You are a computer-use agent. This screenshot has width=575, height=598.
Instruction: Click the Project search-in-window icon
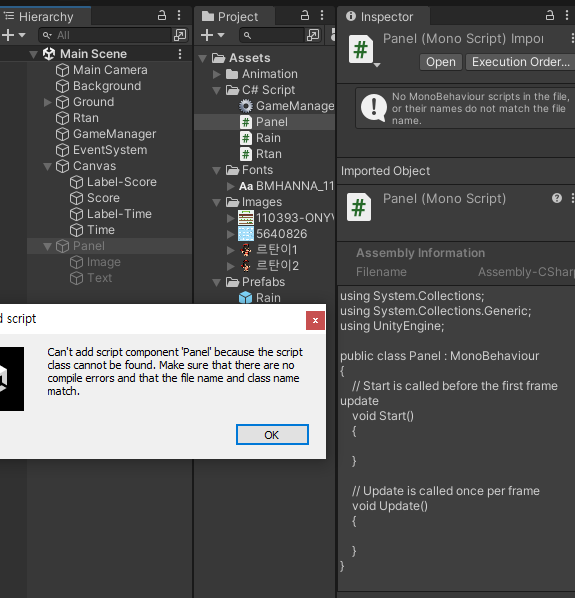pos(313,35)
